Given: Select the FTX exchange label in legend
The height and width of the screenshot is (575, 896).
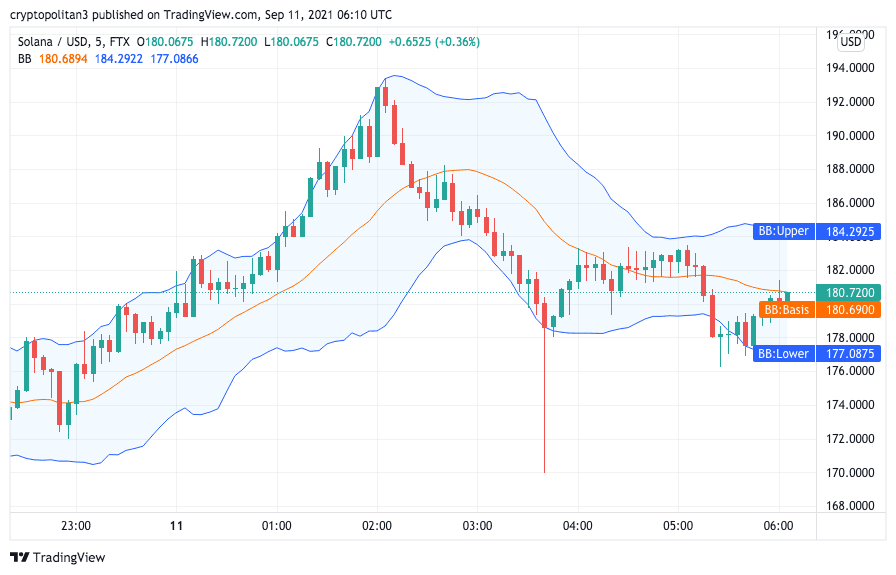Looking at the screenshot, I should [121, 42].
